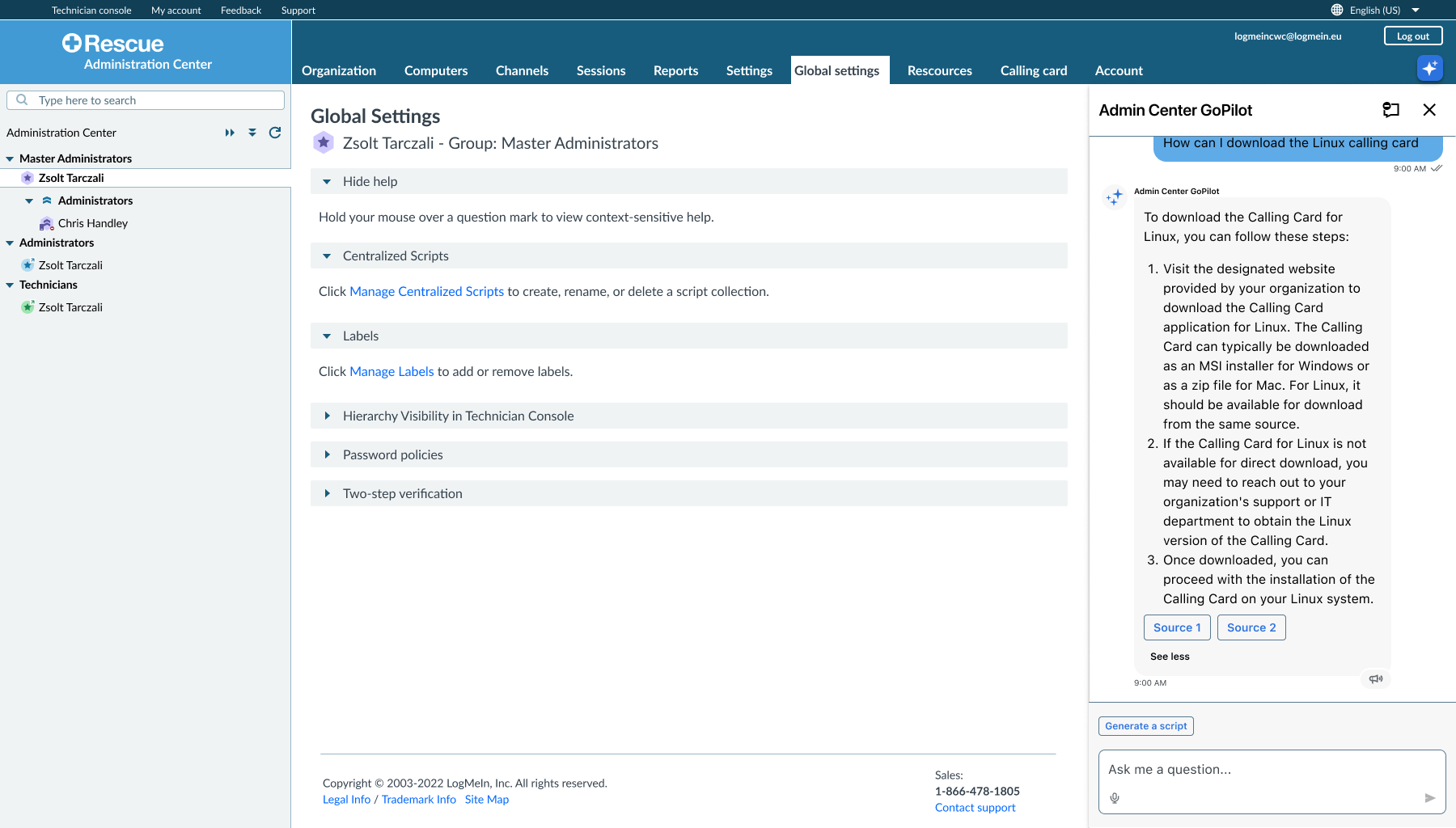Click the Rescue logo

113,44
